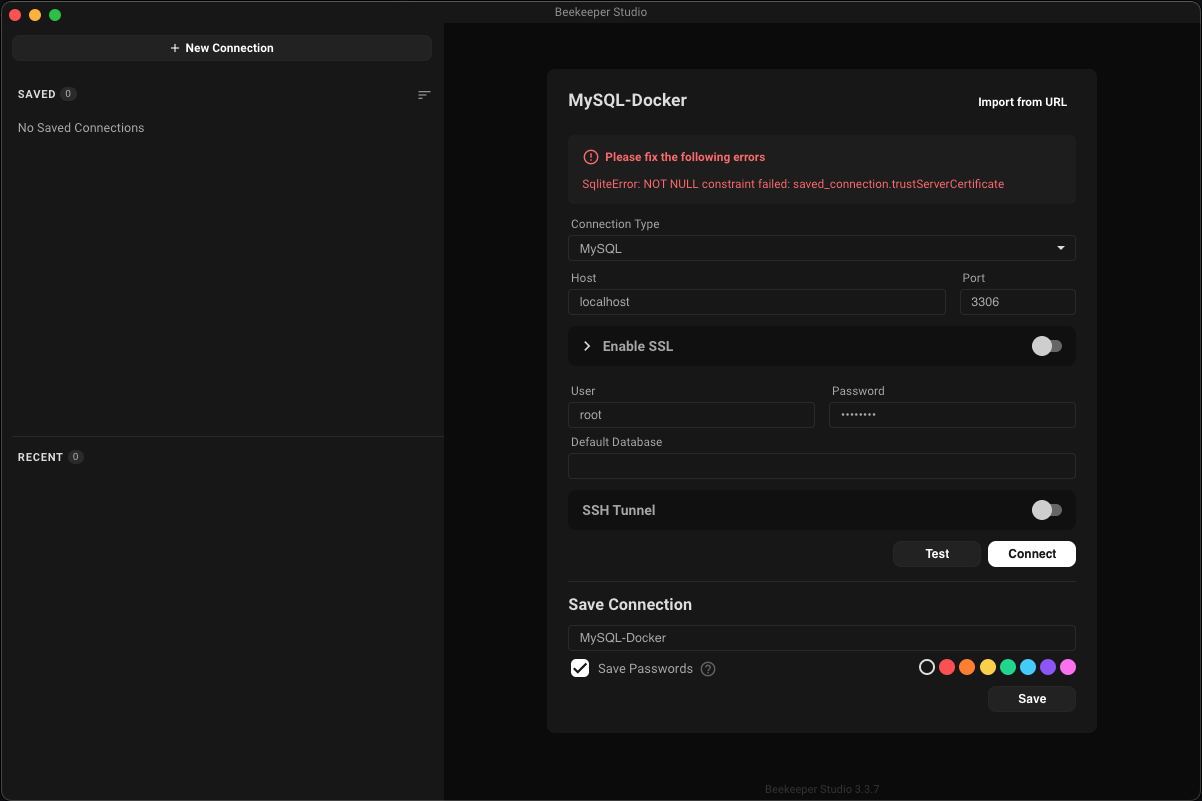This screenshot has height=801, width=1202.
Task: Click the New Connection button
Action: 222,48
